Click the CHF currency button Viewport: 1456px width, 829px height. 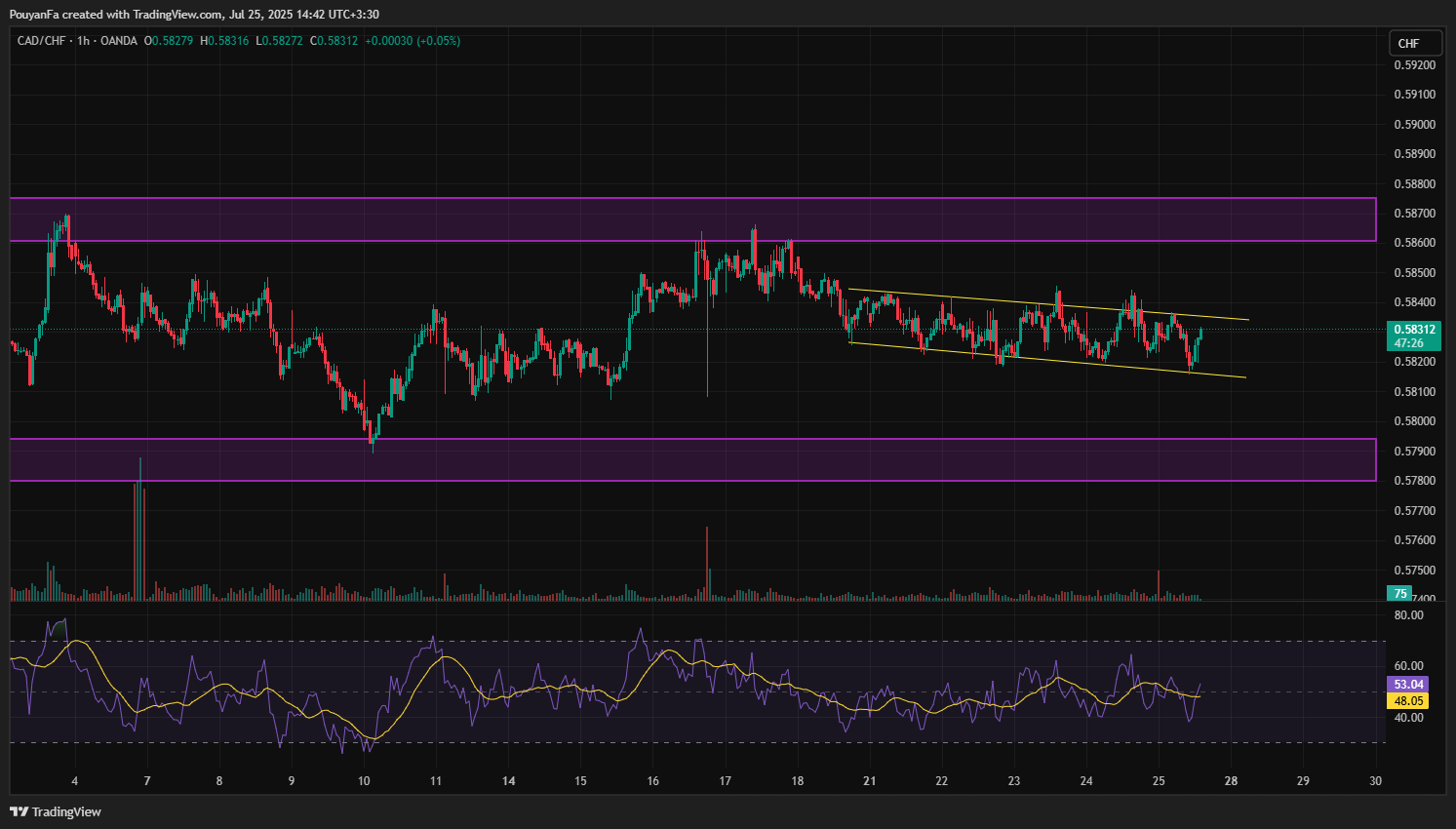coord(1416,43)
